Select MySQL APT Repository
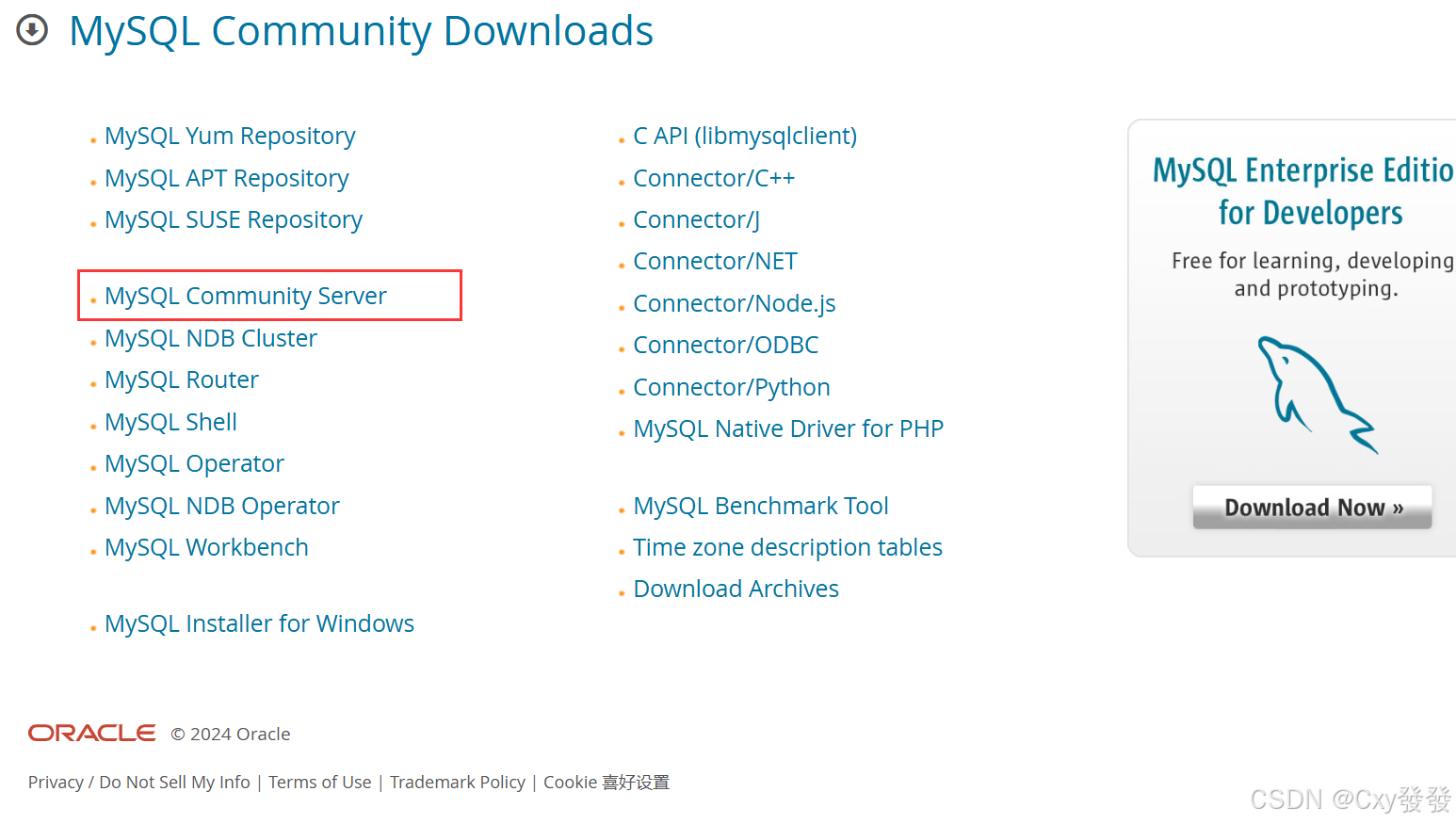The width and height of the screenshot is (1456, 824). [227, 178]
